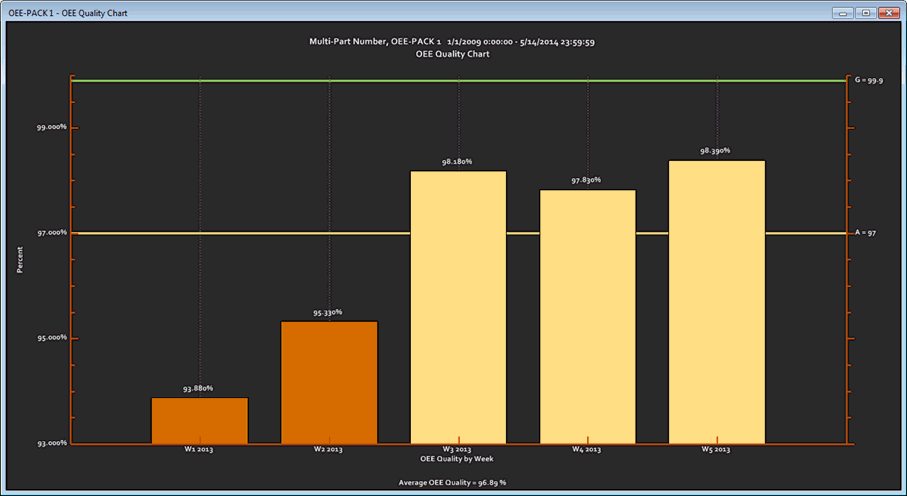The height and width of the screenshot is (496, 907).
Task: Click the 97.830% value label
Action: (586, 180)
